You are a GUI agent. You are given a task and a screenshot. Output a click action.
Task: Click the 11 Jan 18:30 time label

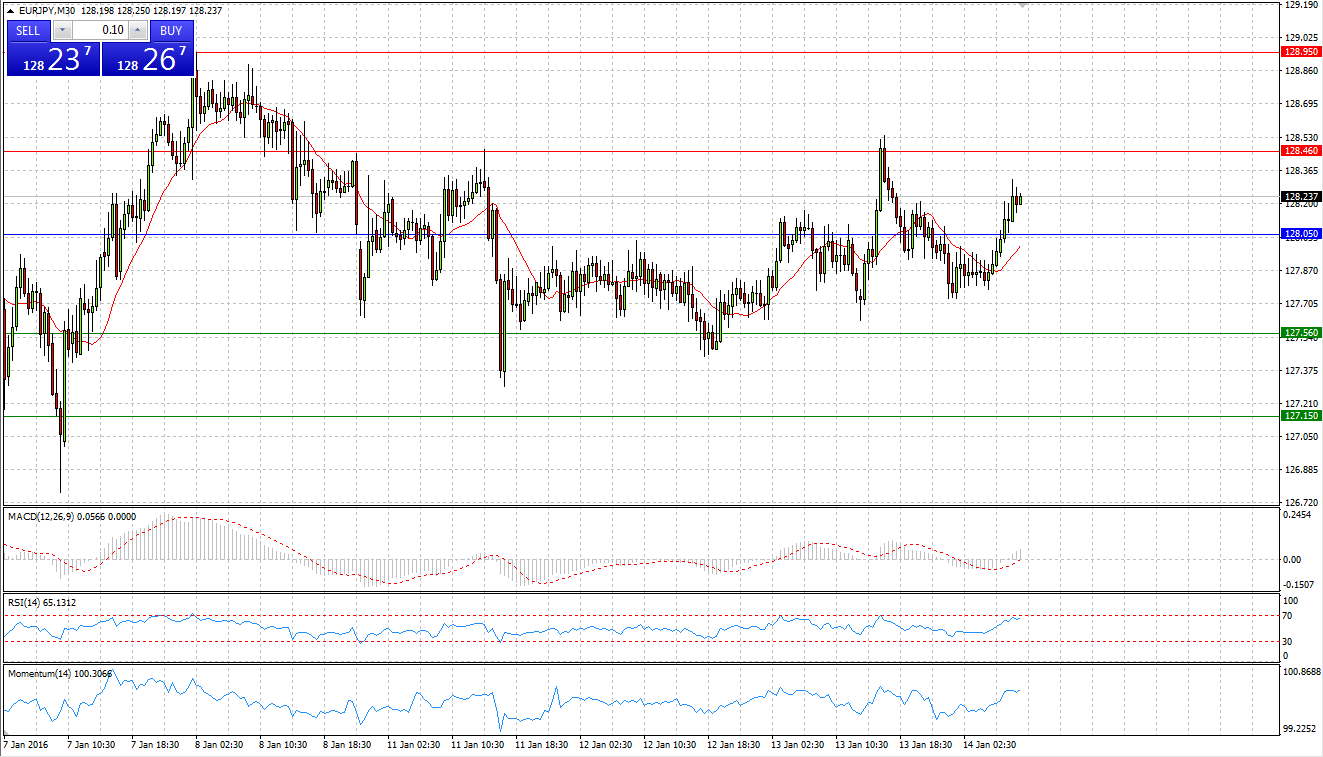541,745
